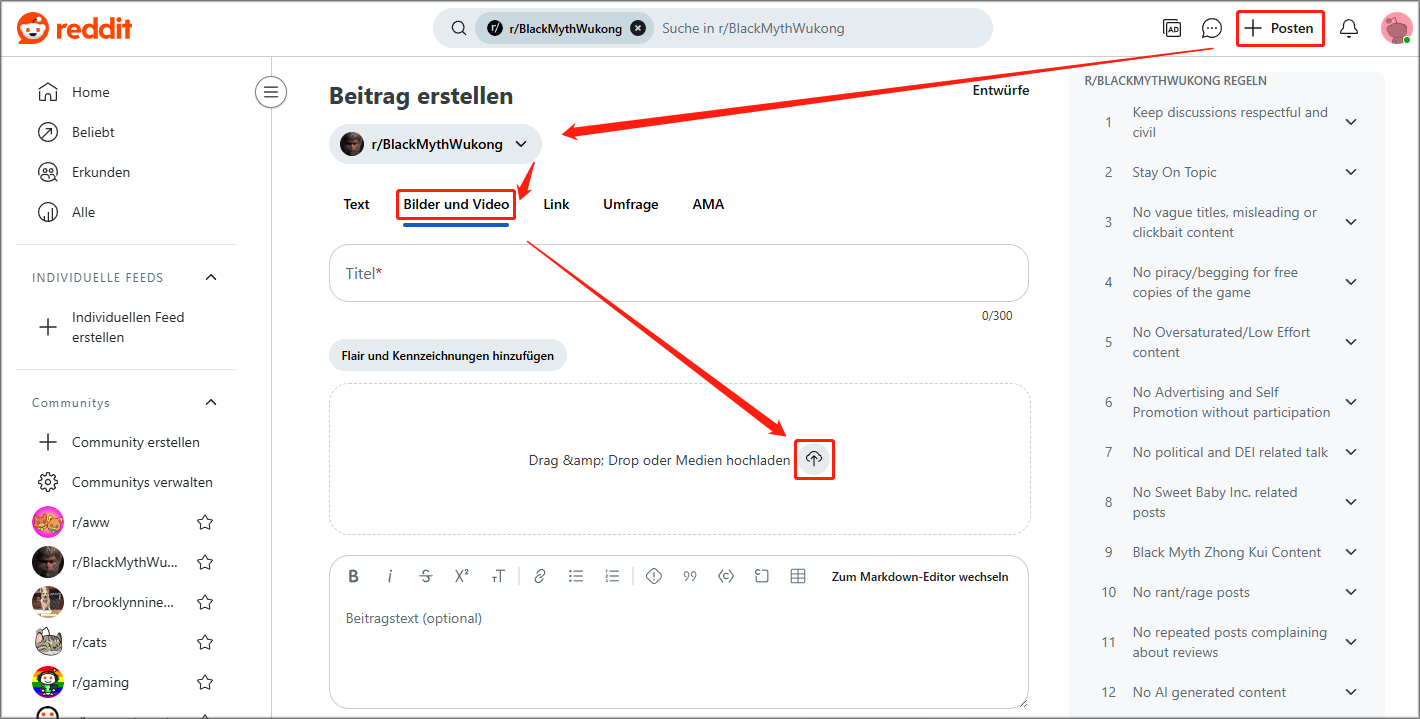Open the Reddit home logo
This screenshot has width=1420, height=719.
74,29
